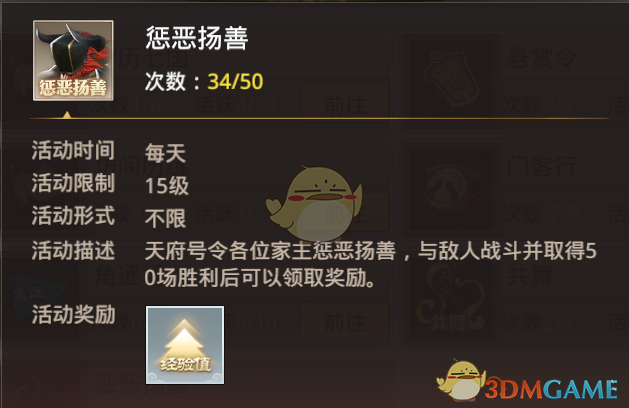This screenshot has width=629, height=408.
Task: Click the 惩恶扬善 activity icon
Action: click(x=73, y=60)
